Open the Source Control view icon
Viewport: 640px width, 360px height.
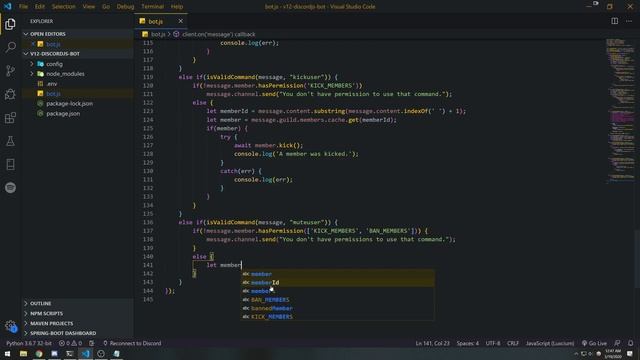click(x=10, y=71)
